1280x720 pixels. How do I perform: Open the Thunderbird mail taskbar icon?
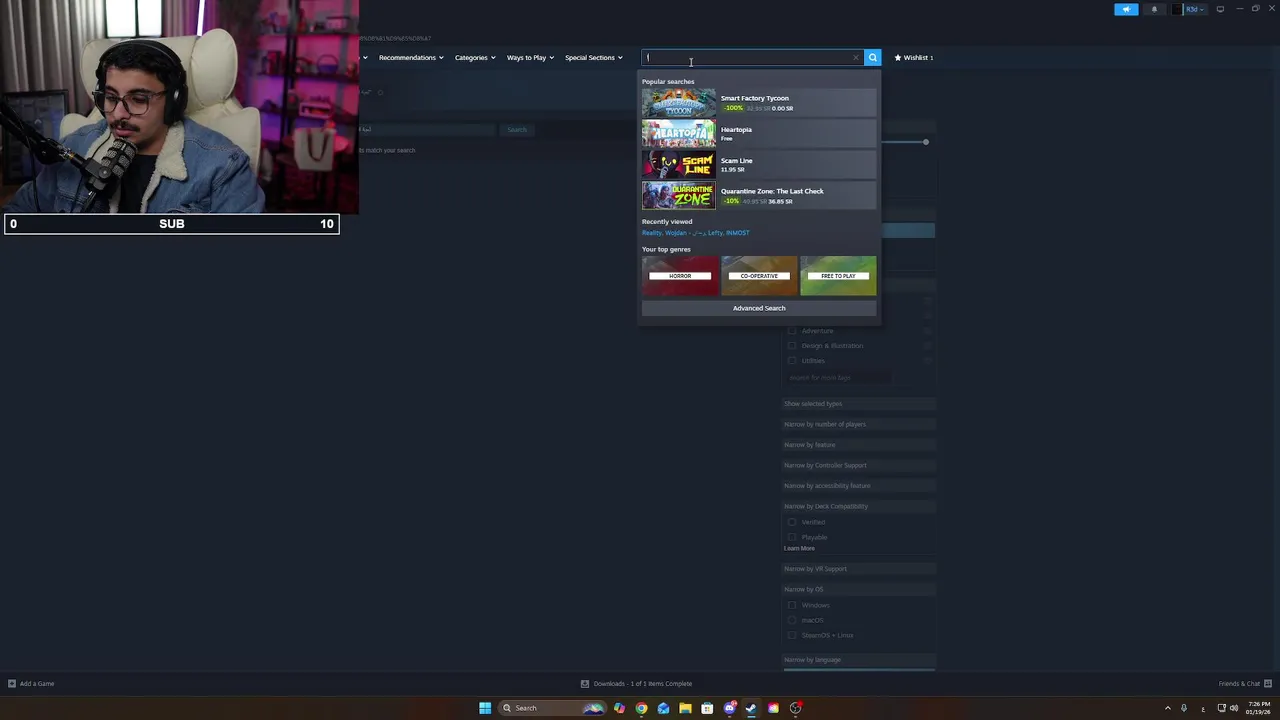click(663, 708)
